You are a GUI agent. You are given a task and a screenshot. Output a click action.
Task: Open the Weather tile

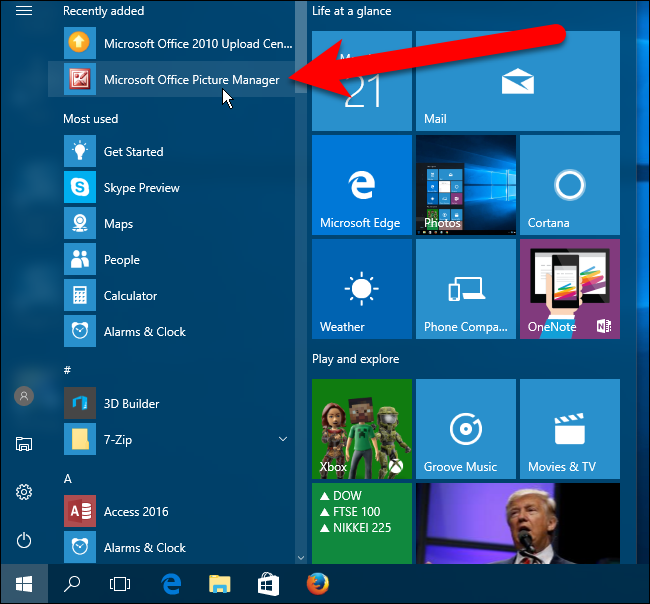pyautogui.click(x=362, y=289)
